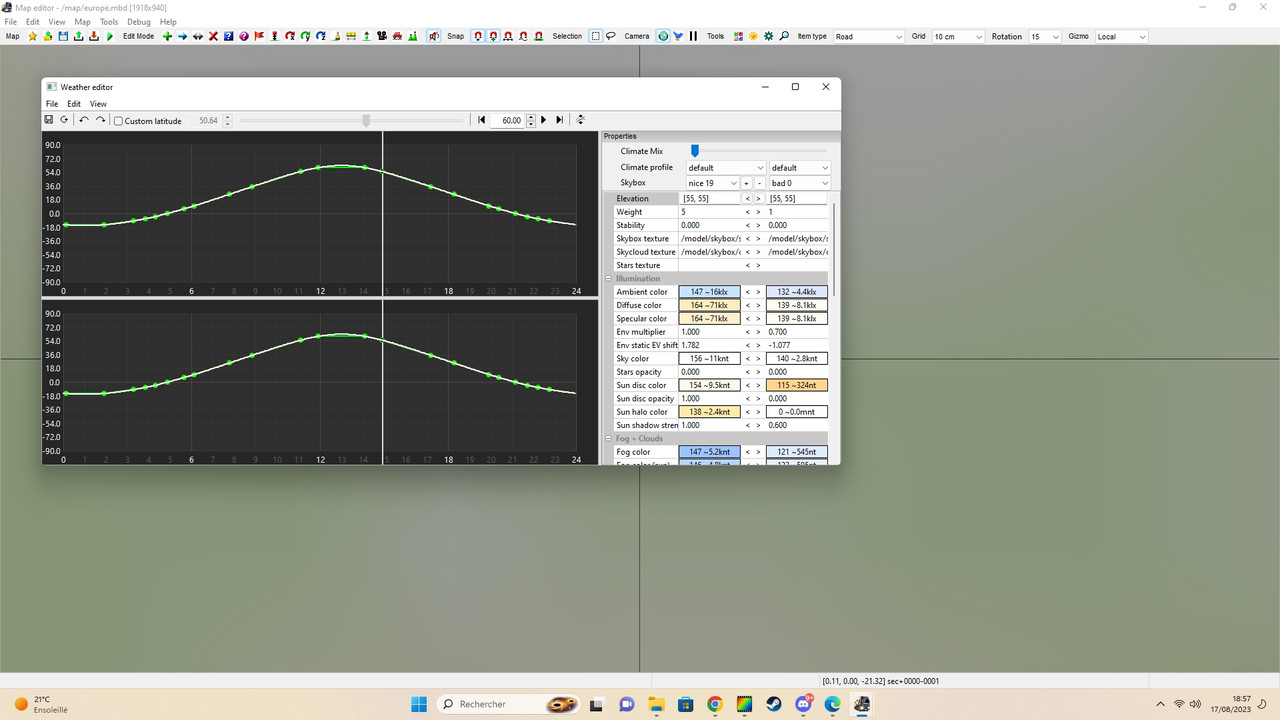1280x720 pixels.
Task: Click the Skybox minus button
Action: (760, 183)
